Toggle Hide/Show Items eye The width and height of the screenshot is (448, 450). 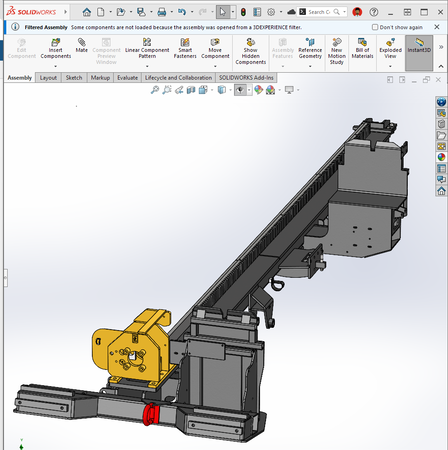pyautogui.click(x=240, y=90)
